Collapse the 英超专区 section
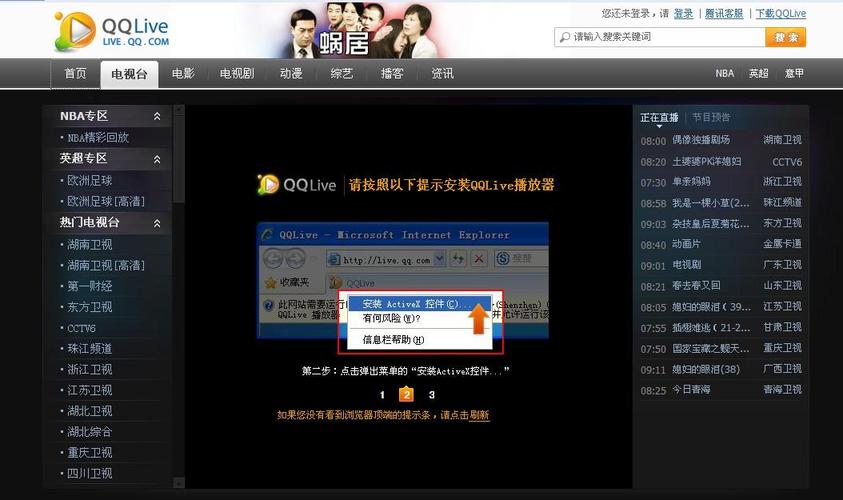The height and width of the screenshot is (500, 843). 157,159
